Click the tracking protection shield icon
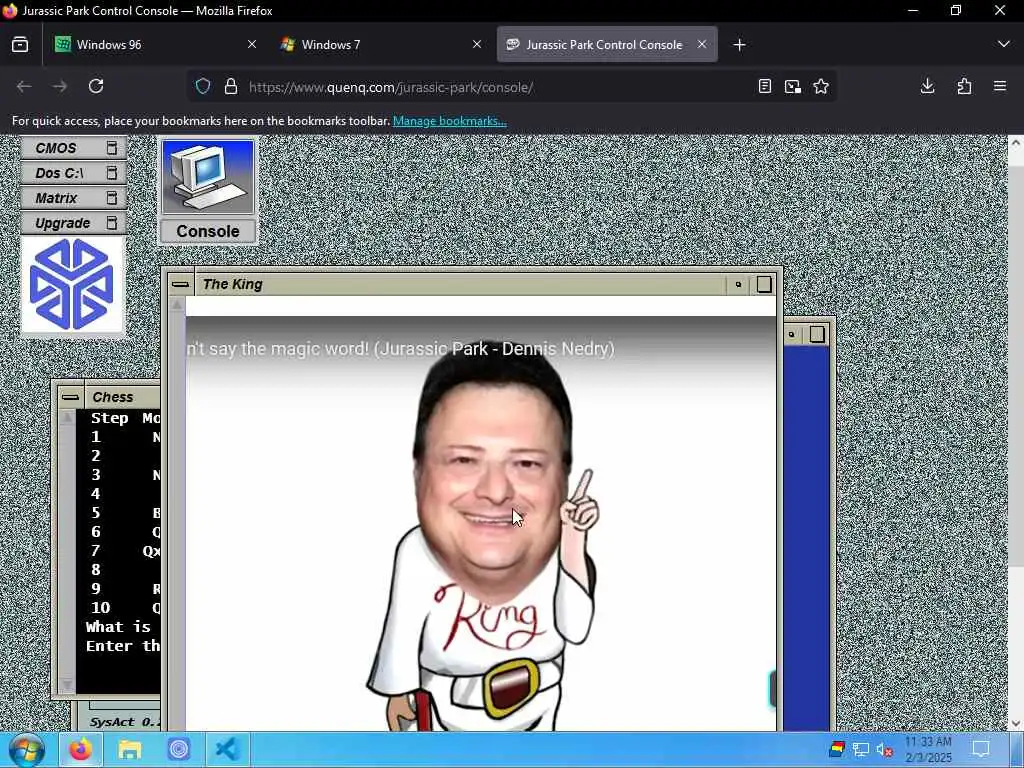Image resolution: width=1024 pixels, height=768 pixels. click(203, 86)
